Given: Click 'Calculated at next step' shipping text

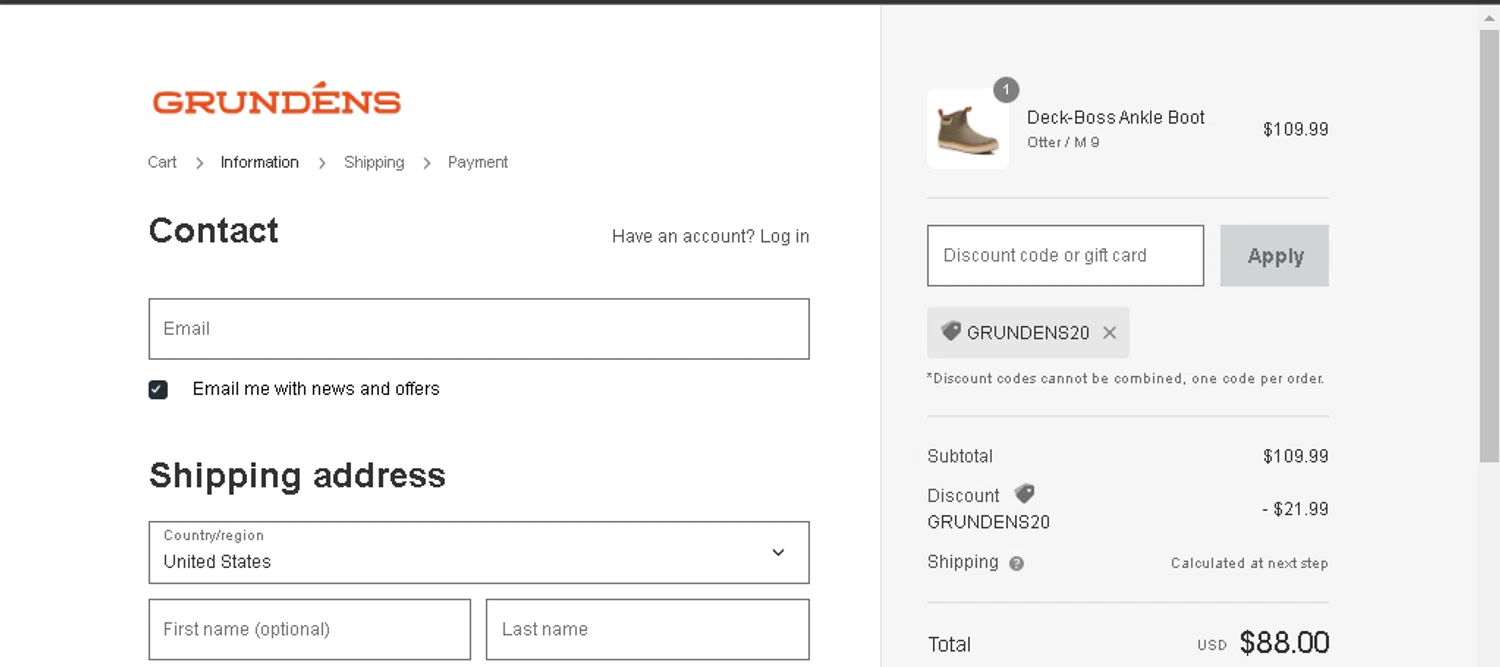Looking at the screenshot, I should click(x=1250, y=563).
